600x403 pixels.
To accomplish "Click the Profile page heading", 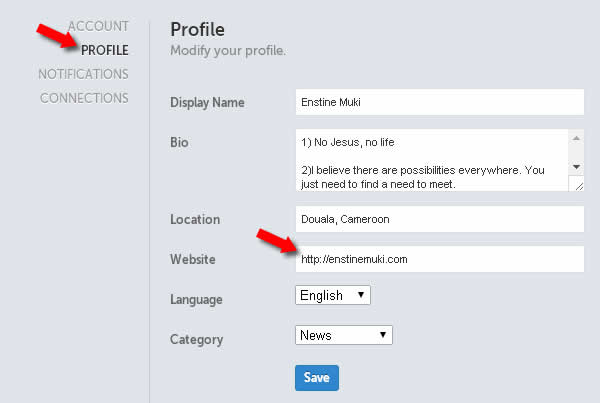I will point(197,29).
